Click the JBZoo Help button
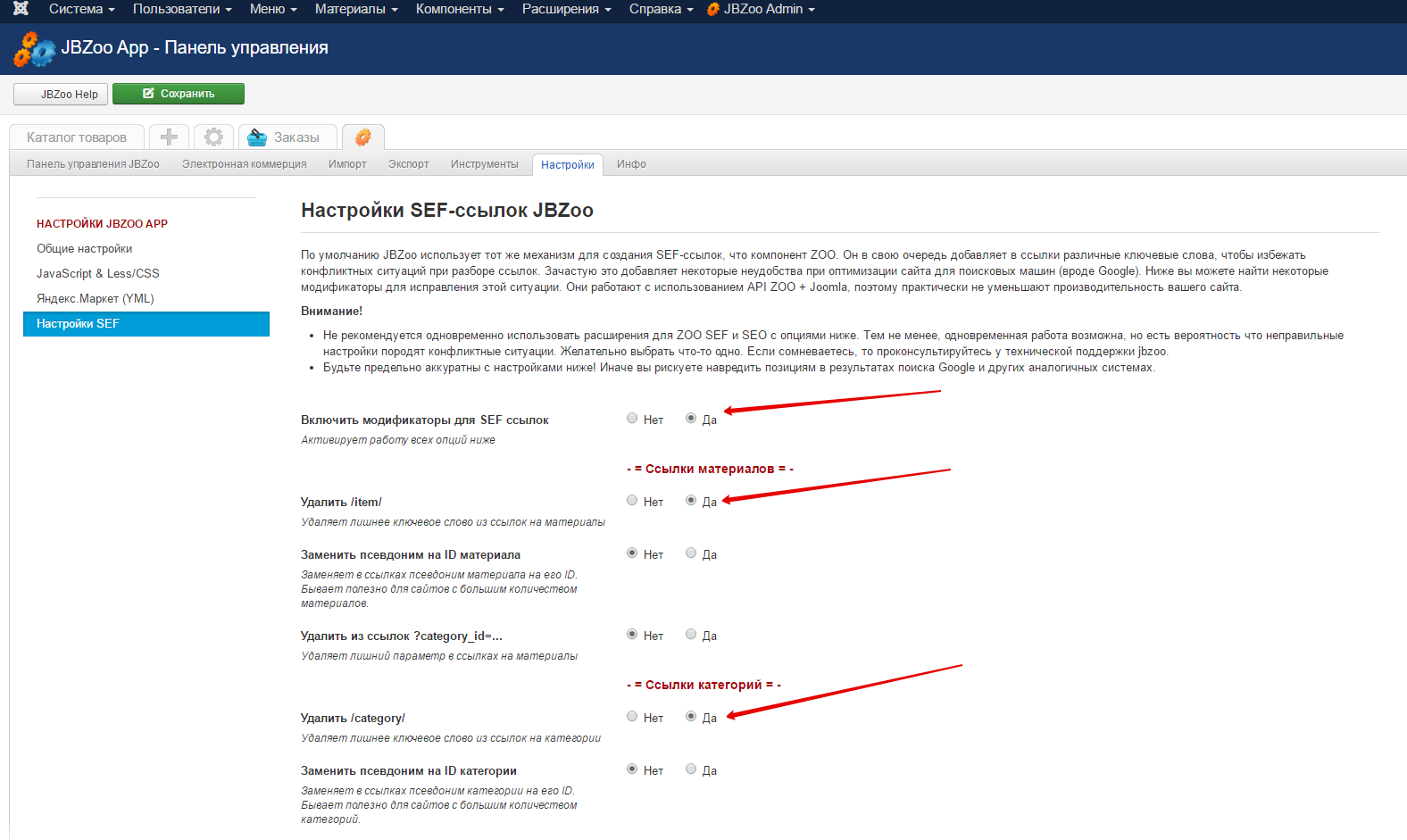Viewport: 1407px width, 840px height. tap(61, 95)
